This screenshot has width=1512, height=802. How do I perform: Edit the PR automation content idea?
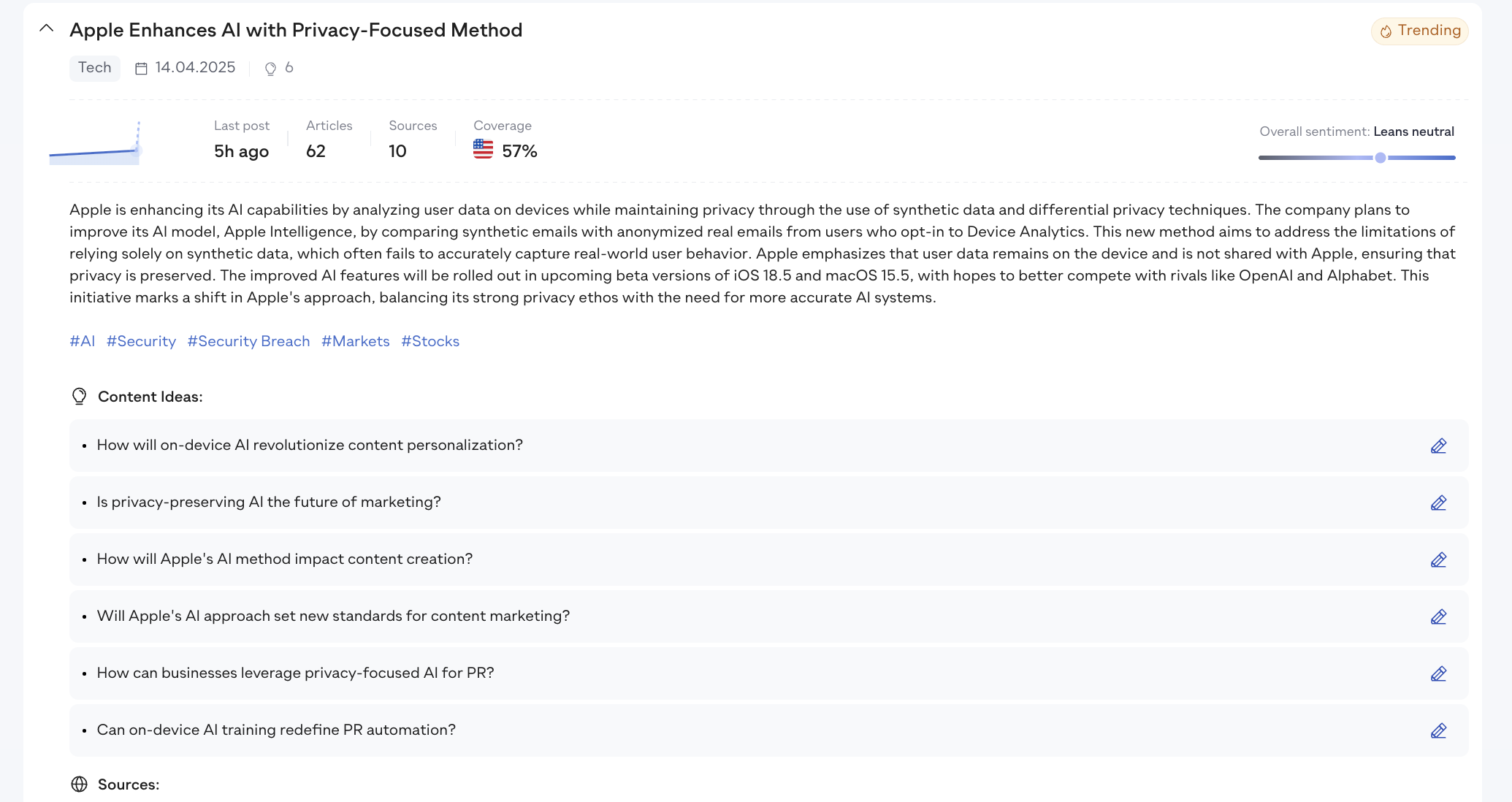pyautogui.click(x=1438, y=730)
